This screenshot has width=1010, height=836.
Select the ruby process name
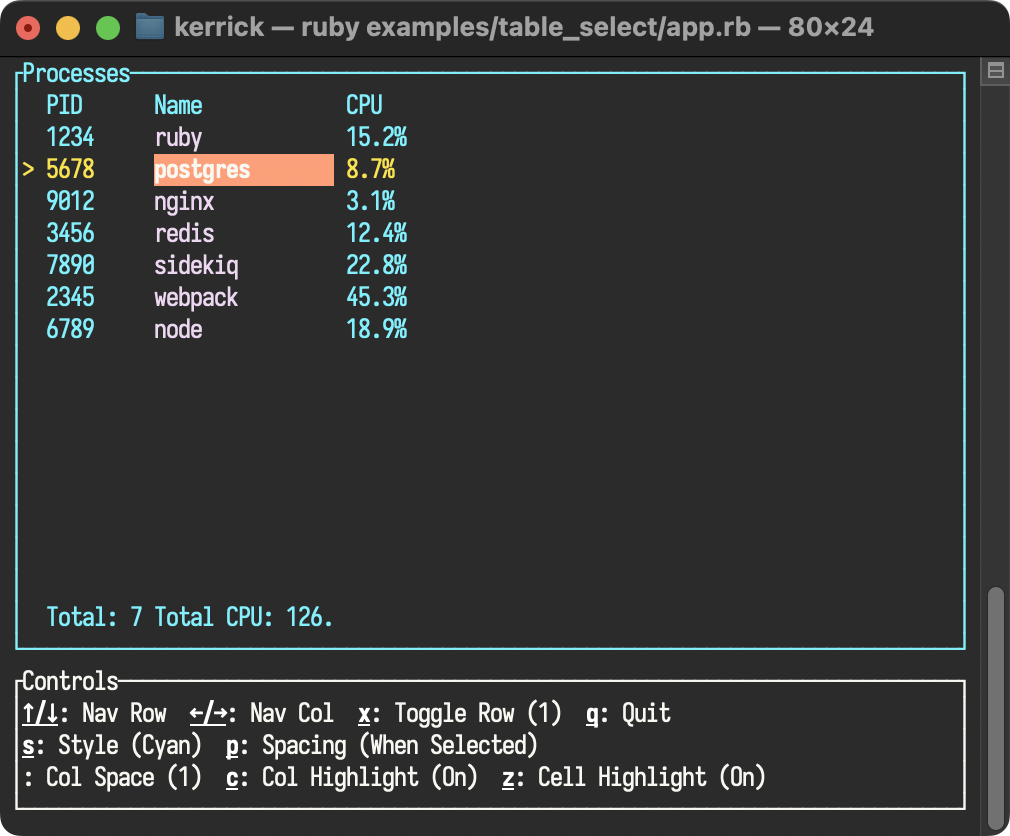178,138
